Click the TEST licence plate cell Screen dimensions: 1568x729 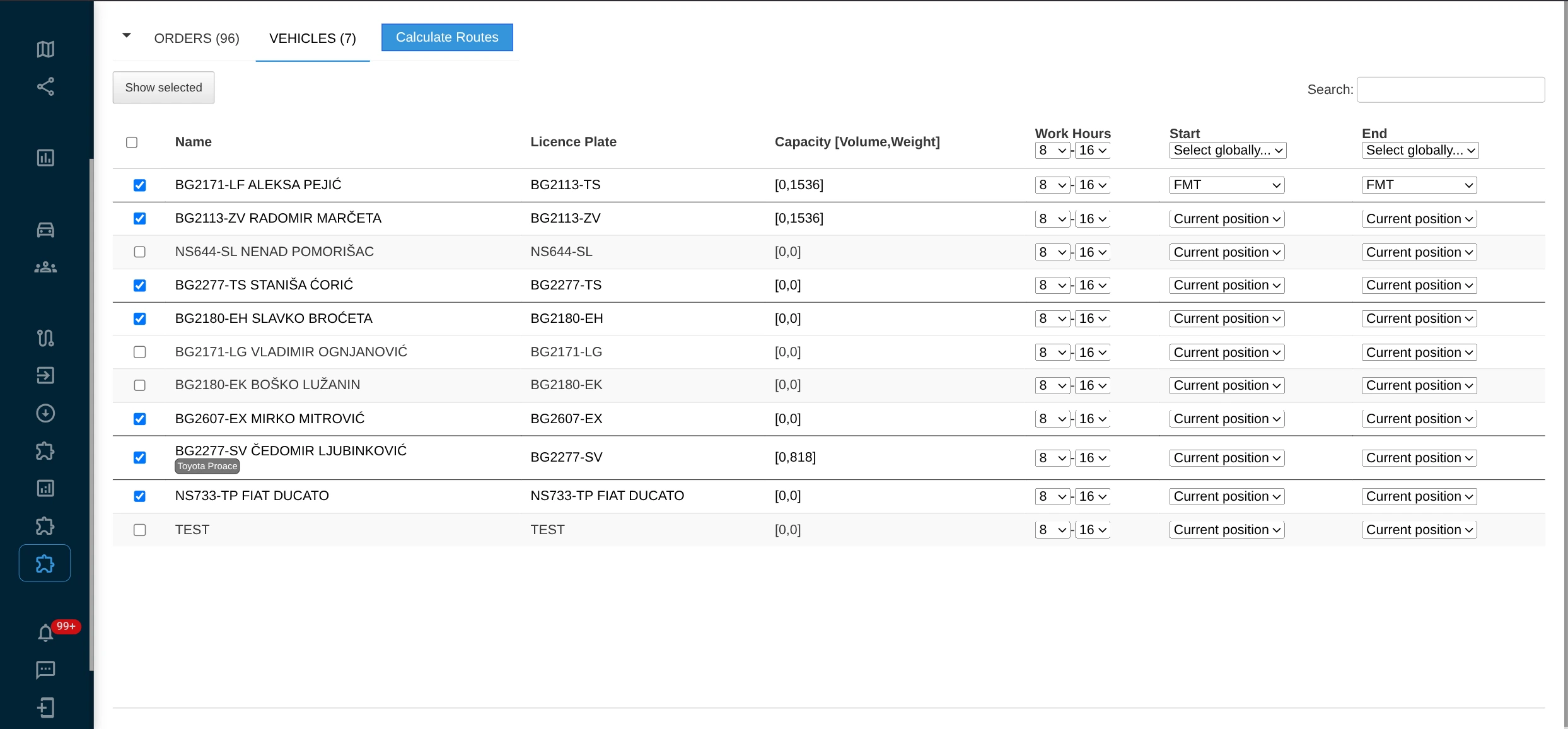(547, 530)
